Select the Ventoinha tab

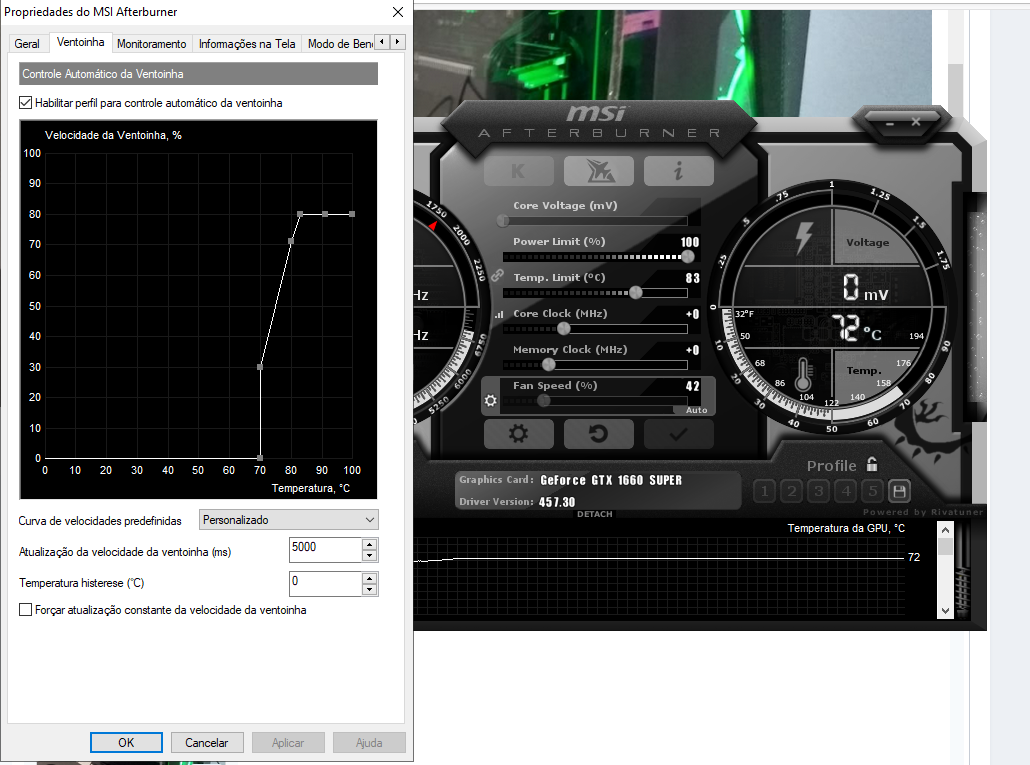(x=80, y=42)
